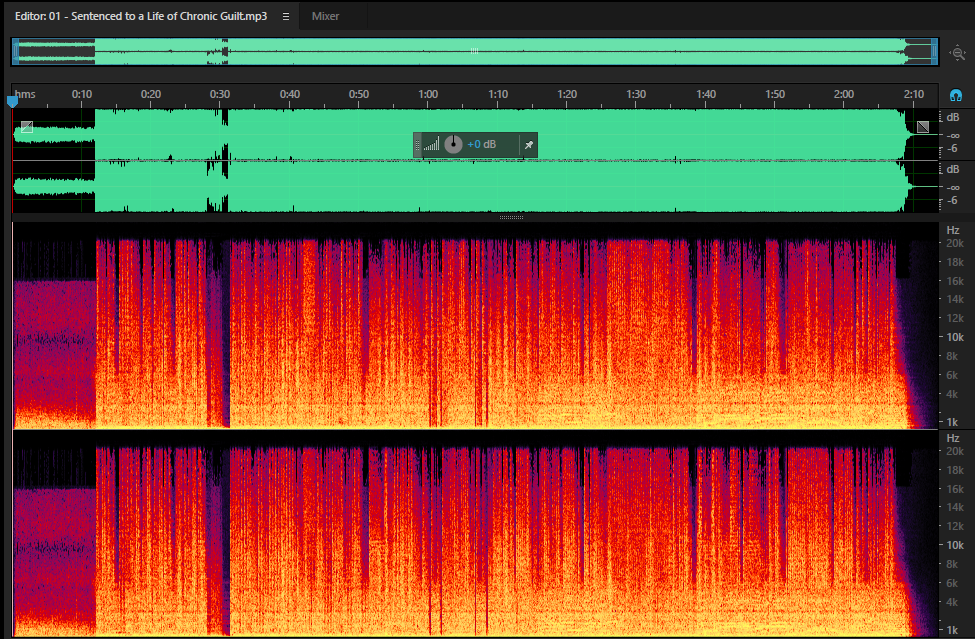Click the bottom spectrogram Hz label
Screen dimensions: 975x639
click(953, 438)
